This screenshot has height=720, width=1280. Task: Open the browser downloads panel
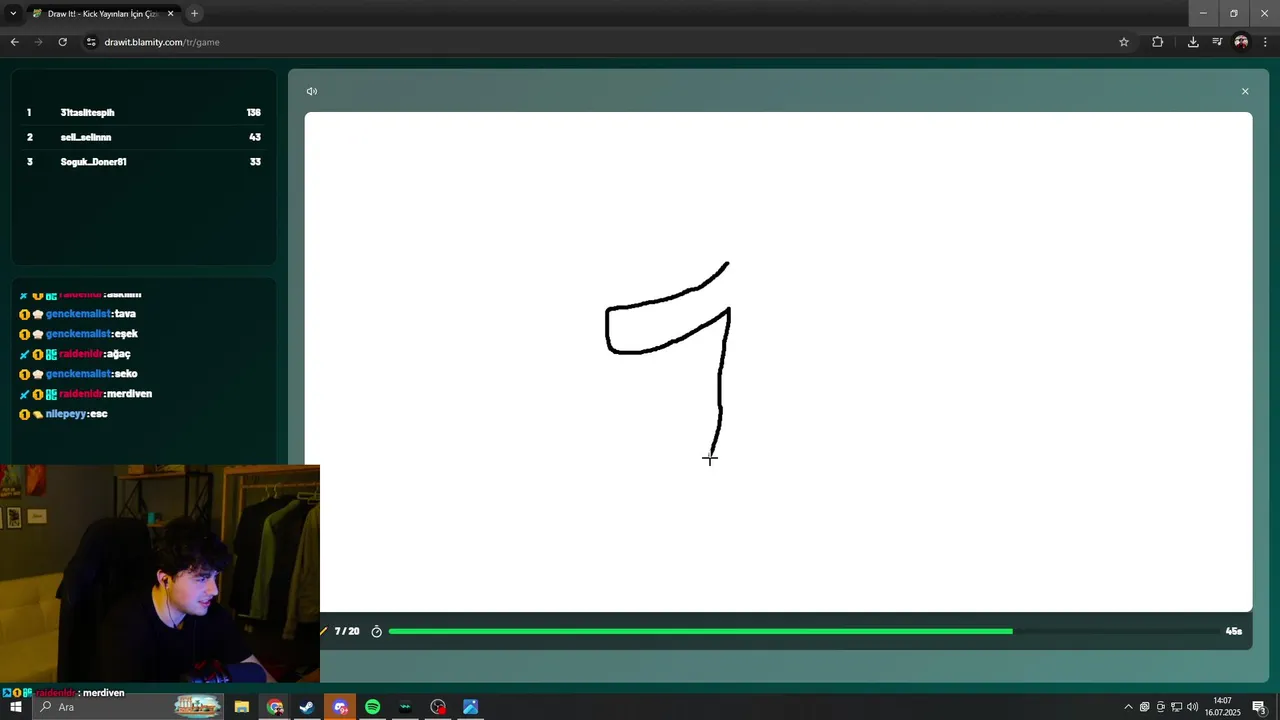[x=1193, y=42]
